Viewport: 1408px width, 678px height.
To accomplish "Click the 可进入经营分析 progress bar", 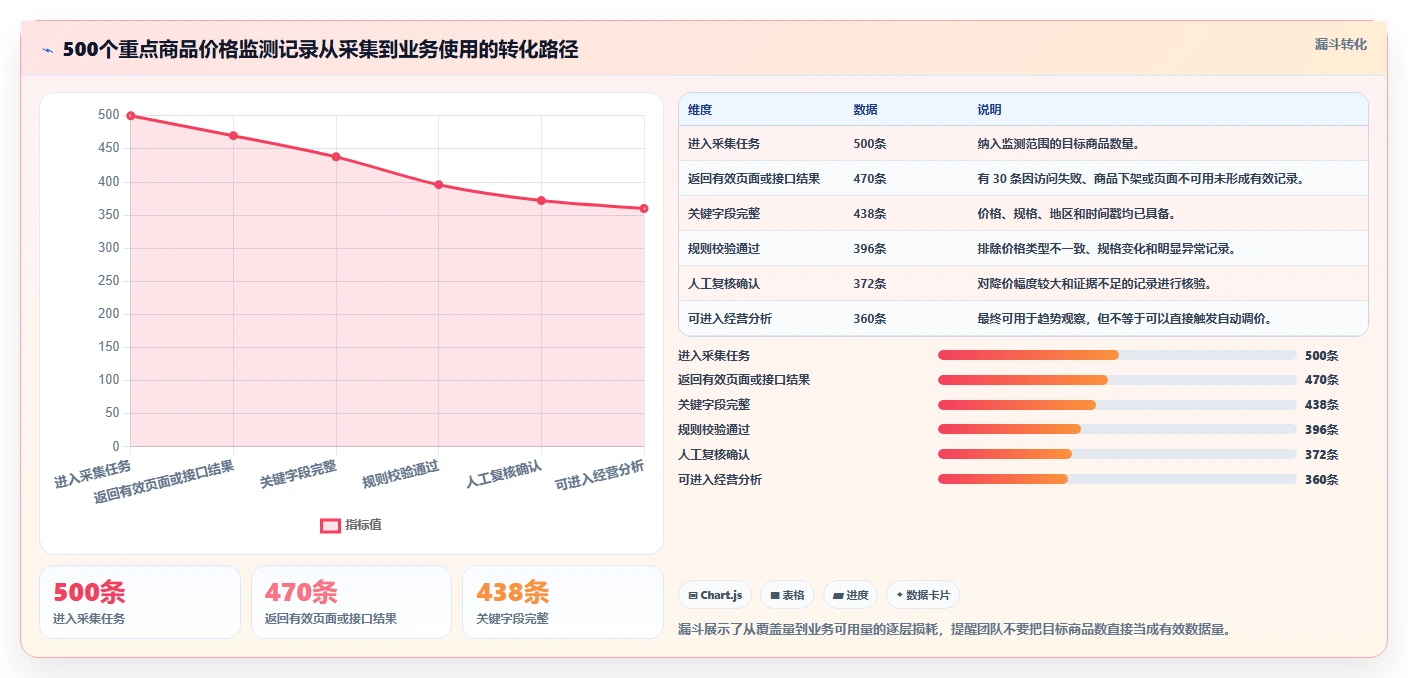I will pyautogui.click(x=1117, y=479).
